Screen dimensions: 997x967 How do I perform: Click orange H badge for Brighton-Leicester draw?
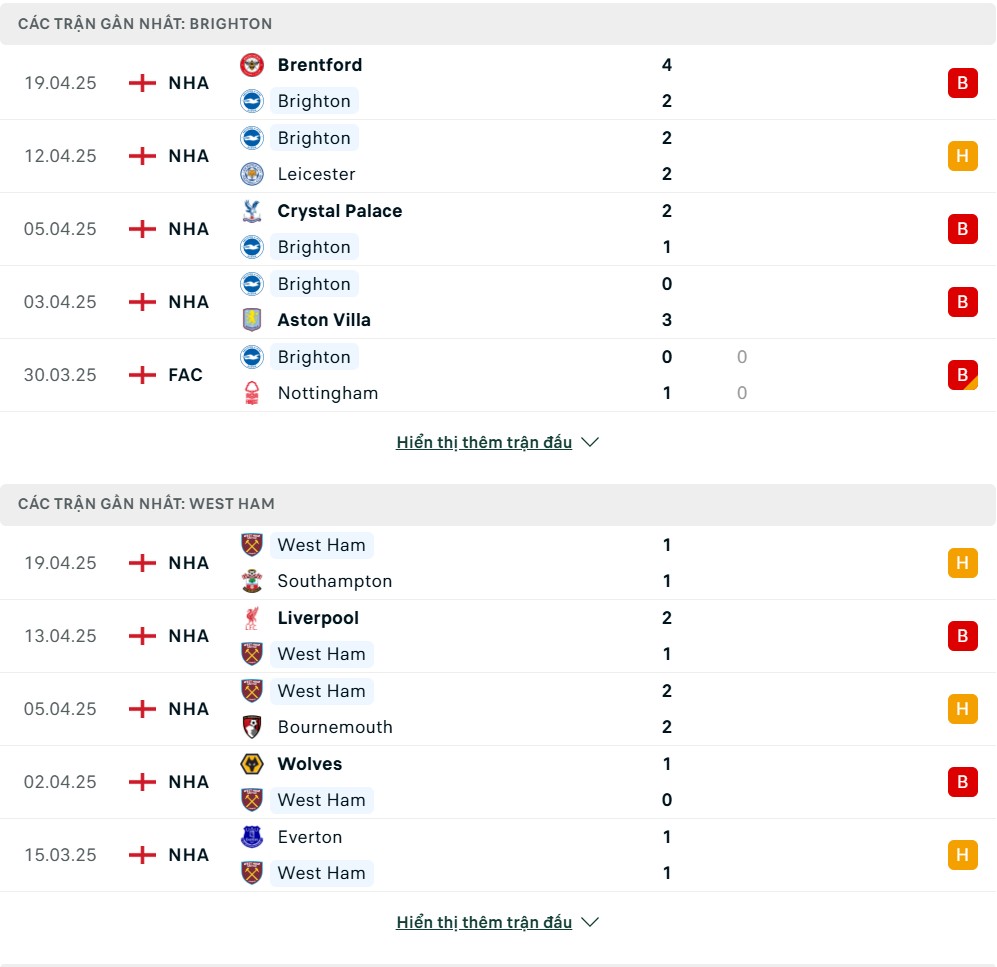962,156
